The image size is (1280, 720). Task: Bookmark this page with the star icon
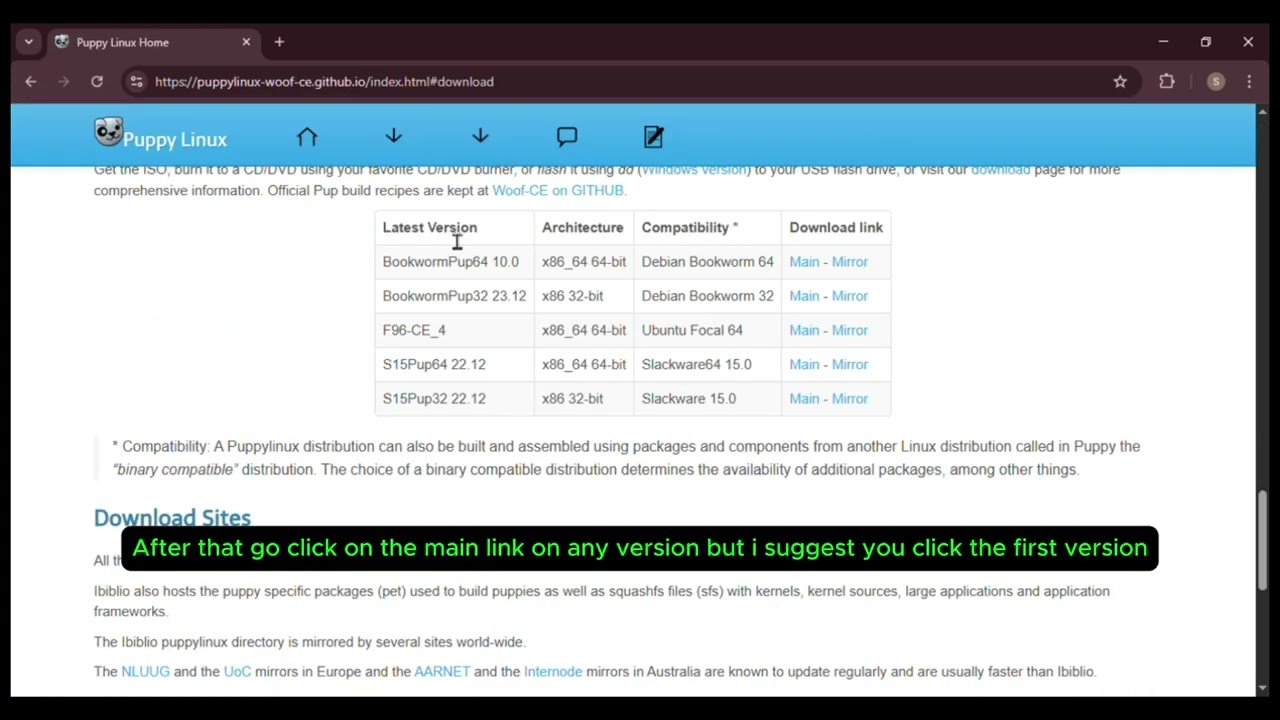pos(1120,82)
